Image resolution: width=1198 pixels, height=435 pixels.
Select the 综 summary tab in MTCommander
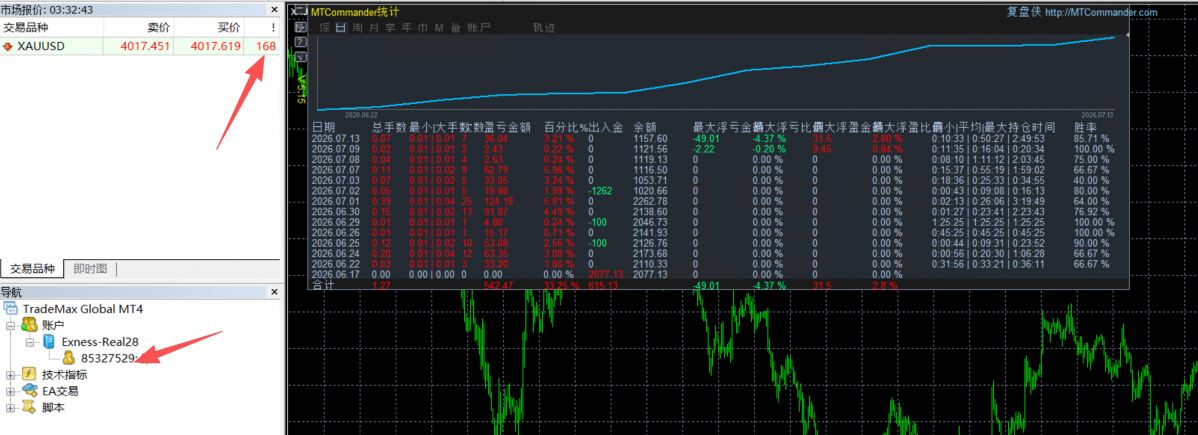coord(325,28)
